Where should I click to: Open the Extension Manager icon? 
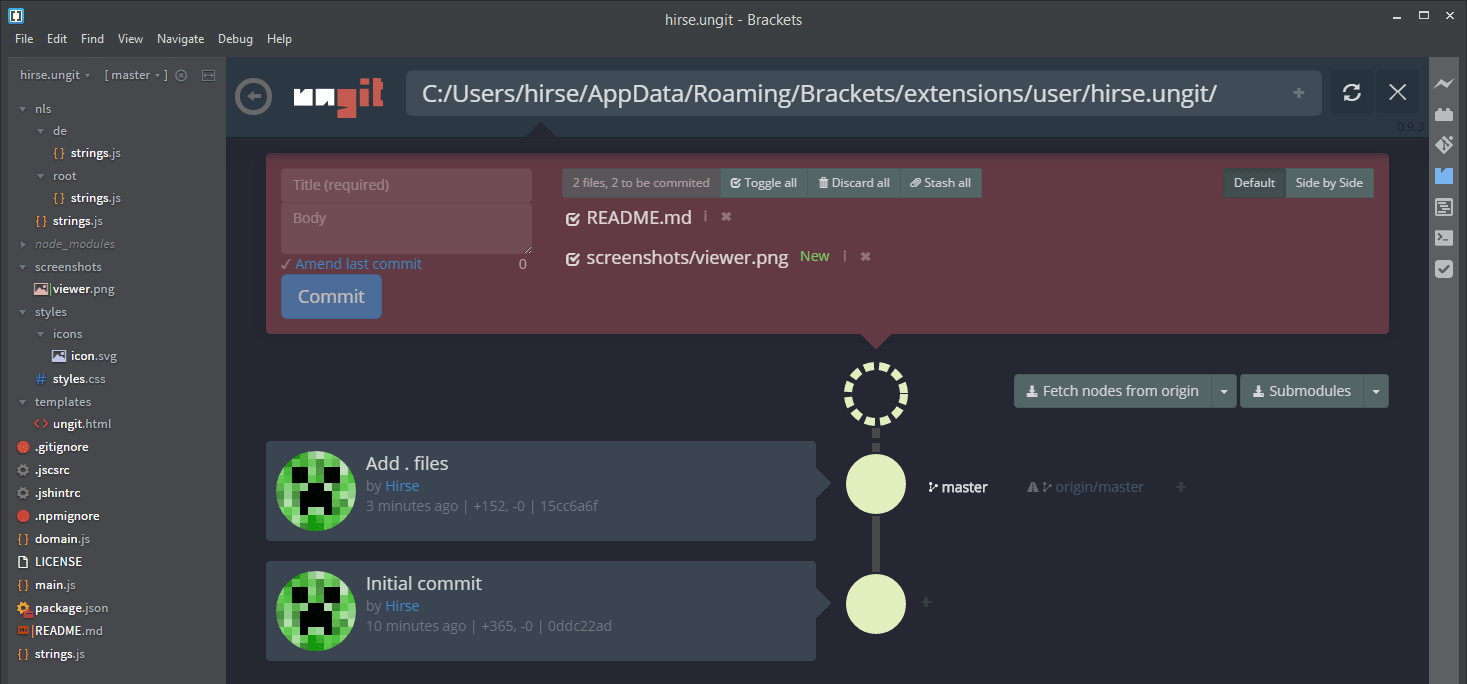tap(1444, 114)
